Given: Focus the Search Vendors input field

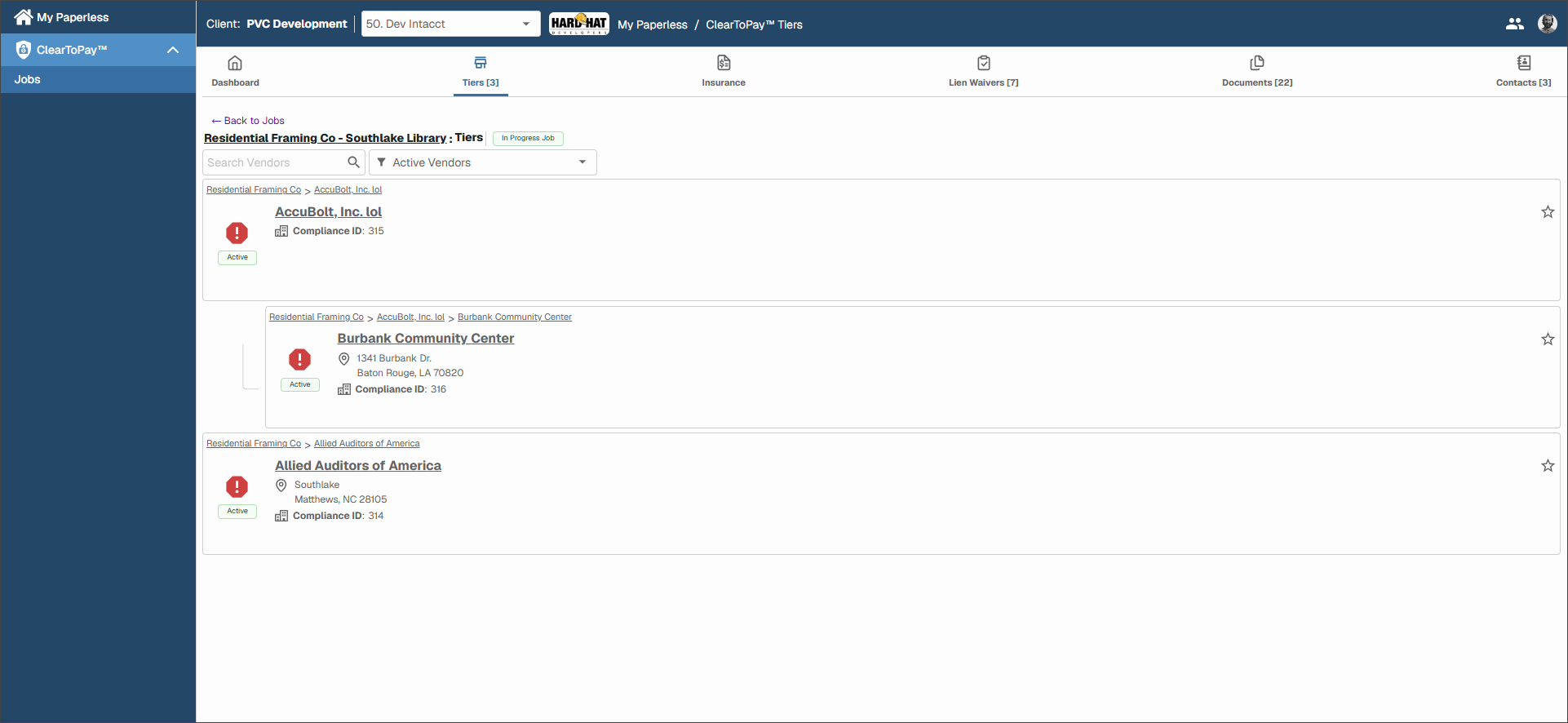Looking at the screenshot, I should click(x=275, y=162).
